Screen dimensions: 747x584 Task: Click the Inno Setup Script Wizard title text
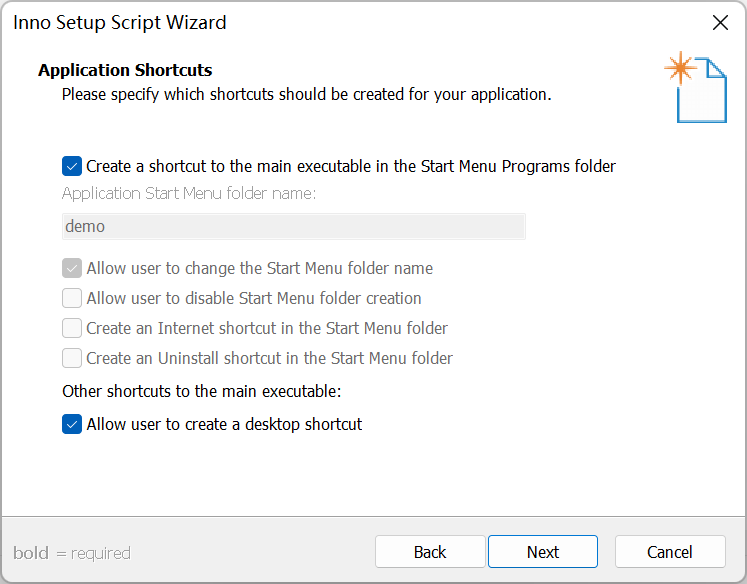point(120,22)
